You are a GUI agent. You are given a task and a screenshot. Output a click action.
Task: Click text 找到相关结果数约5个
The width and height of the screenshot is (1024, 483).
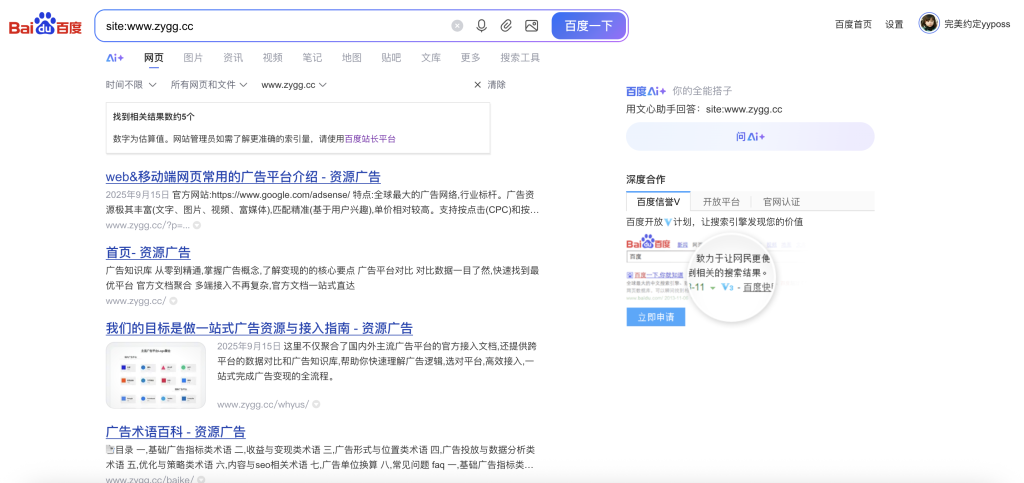[x=153, y=117]
